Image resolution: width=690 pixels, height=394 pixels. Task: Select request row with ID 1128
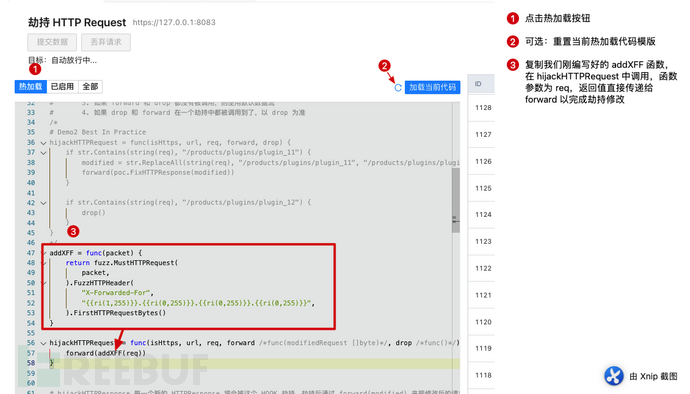click(x=482, y=108)
